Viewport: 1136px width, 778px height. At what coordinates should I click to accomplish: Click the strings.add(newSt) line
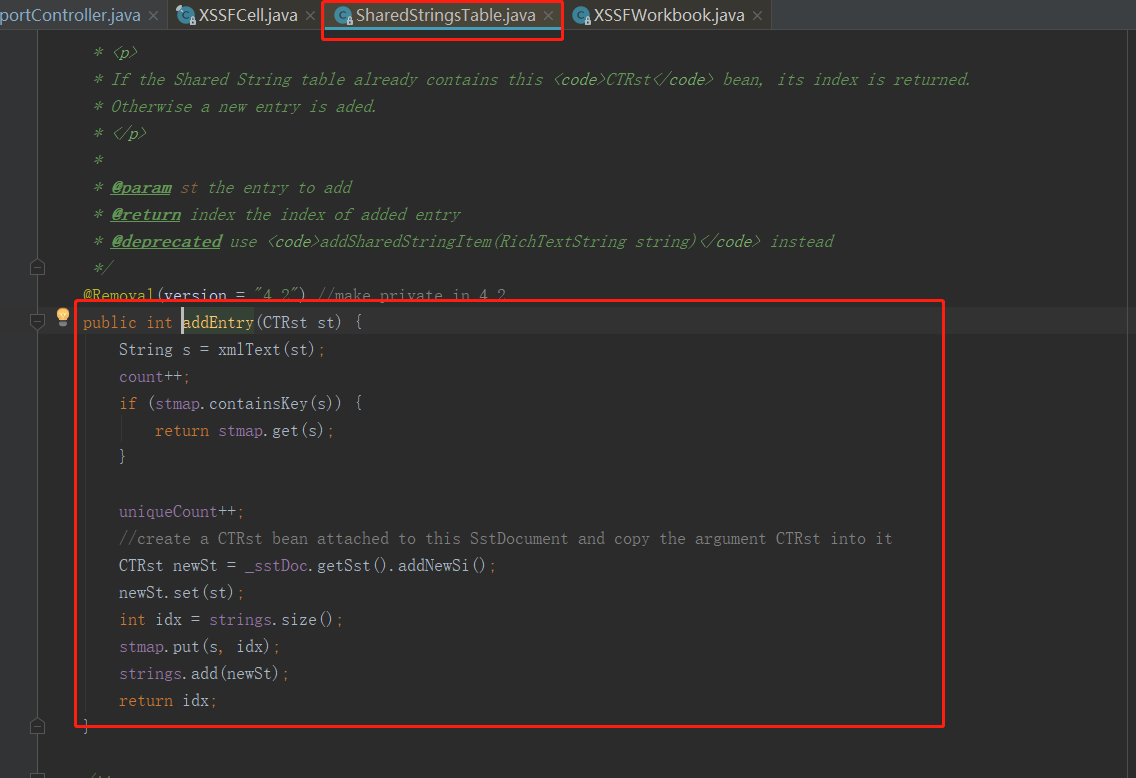(x=204, y=674)
